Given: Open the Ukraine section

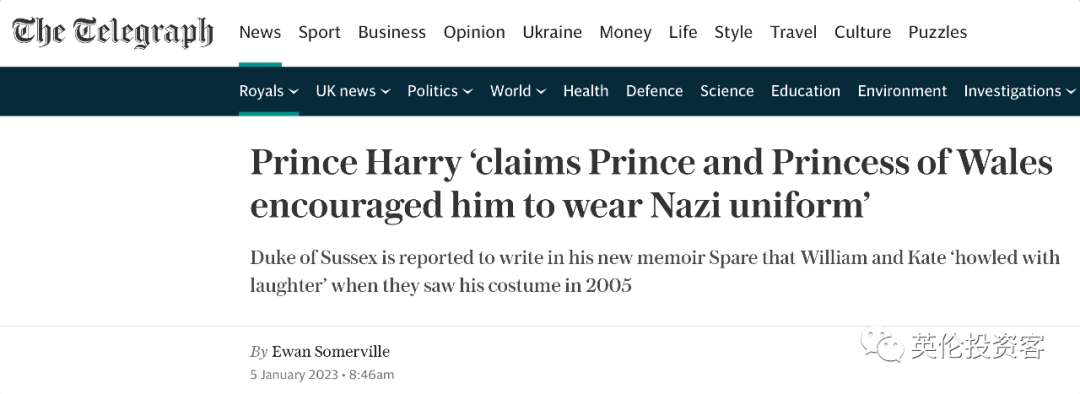Looking at the screenshot, I should [x=552, y=32].
